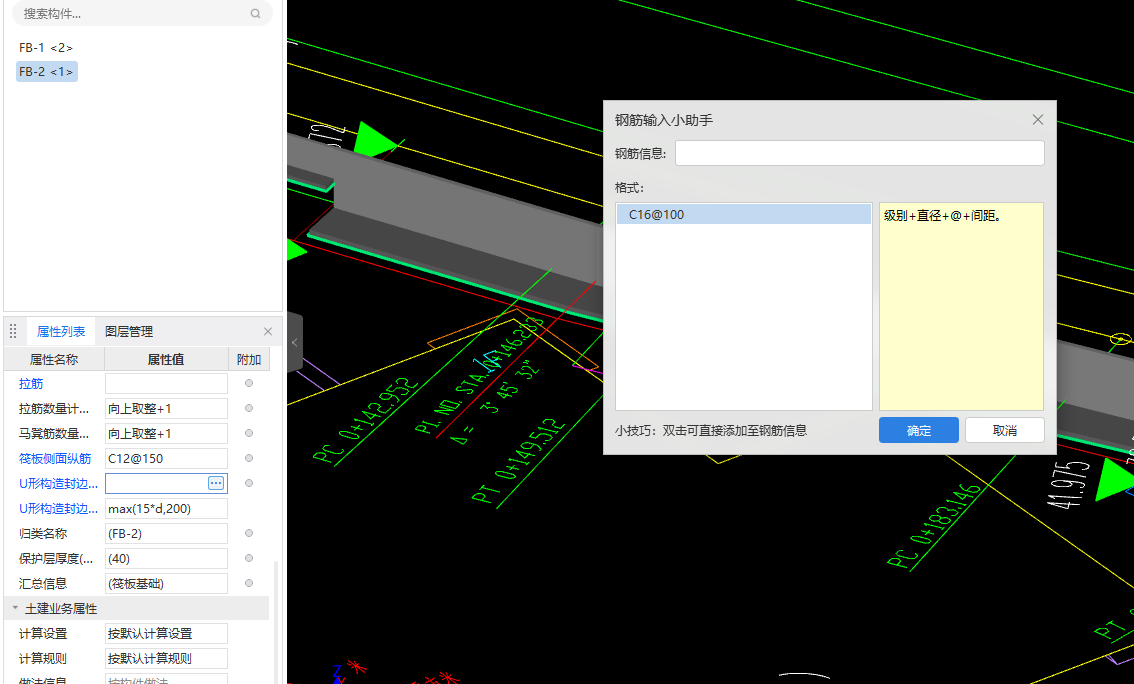Click the 保护层厚度 value (40)

pos(166,558)
